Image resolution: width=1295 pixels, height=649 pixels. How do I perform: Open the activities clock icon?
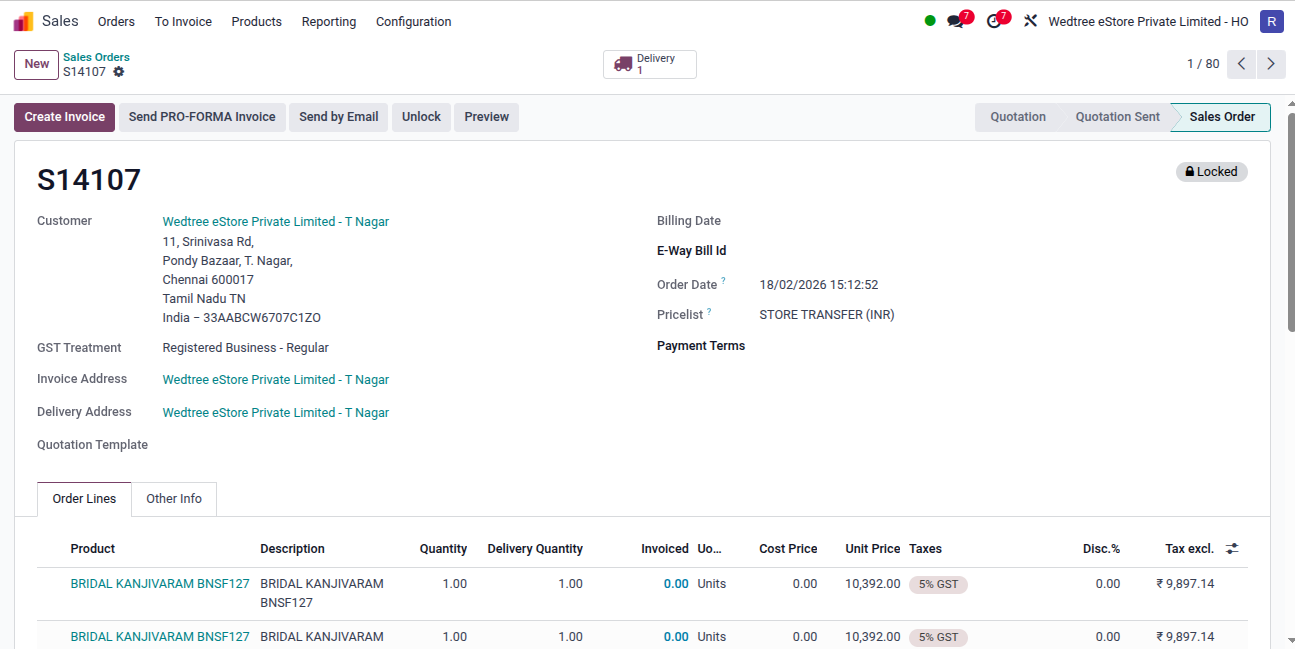[994, 21]
